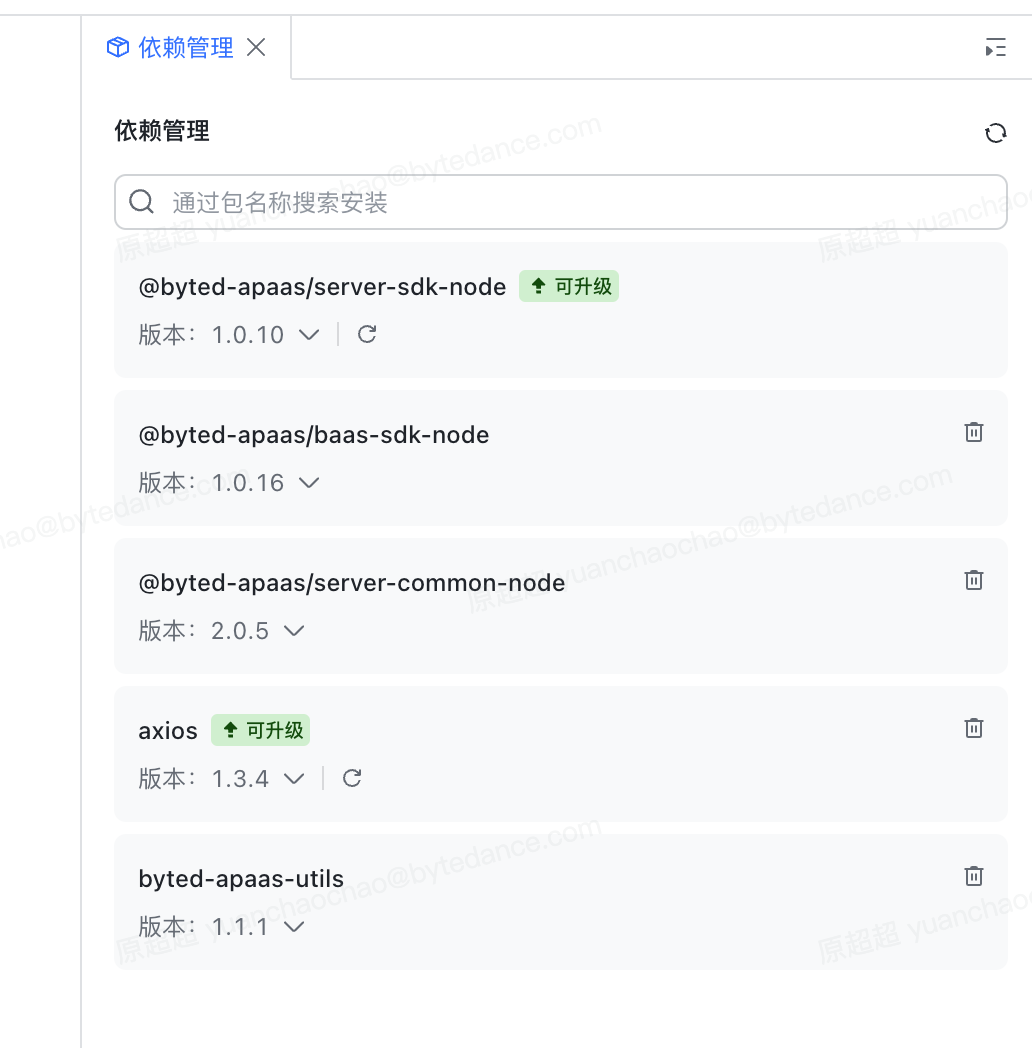This screenshot has width=1032, height=1048.
Task: Delete the server-common-node dependency
Action: 974,579
